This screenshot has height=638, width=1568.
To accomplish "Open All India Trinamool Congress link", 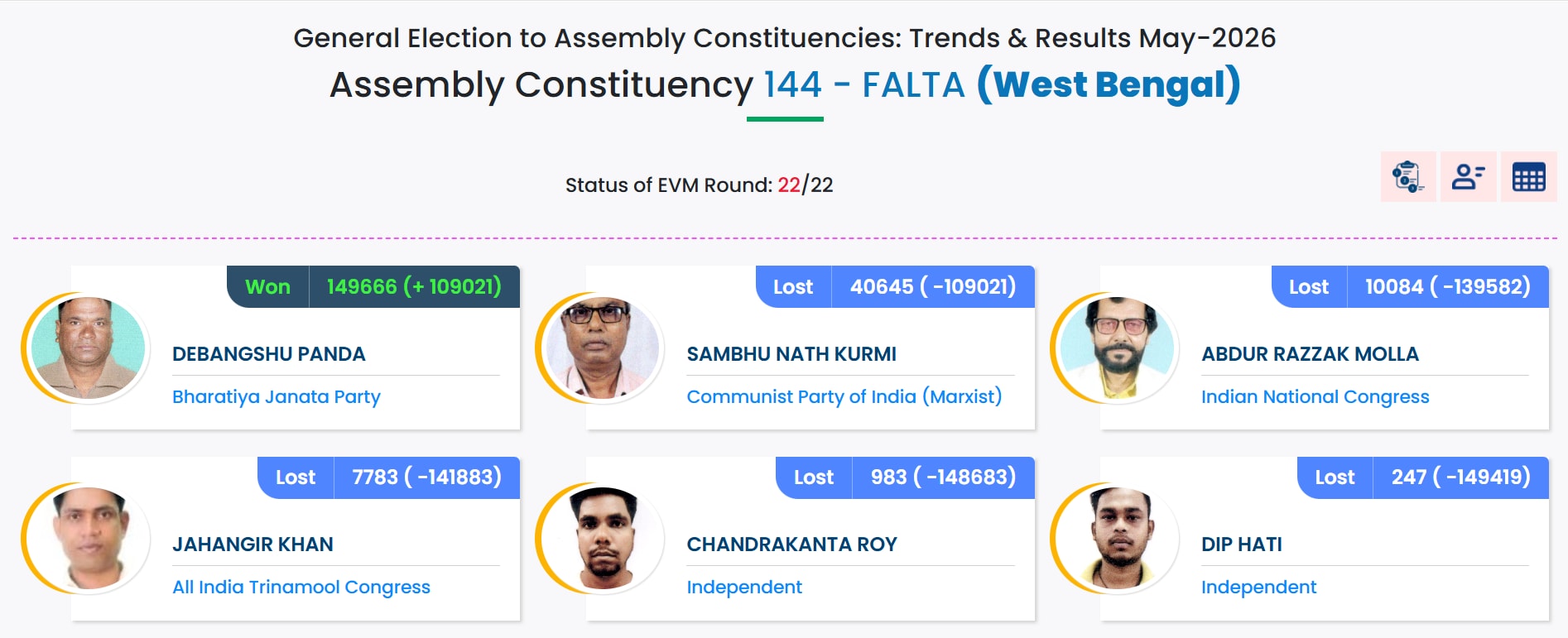I will pyautogui.click(x=301, y=588).
